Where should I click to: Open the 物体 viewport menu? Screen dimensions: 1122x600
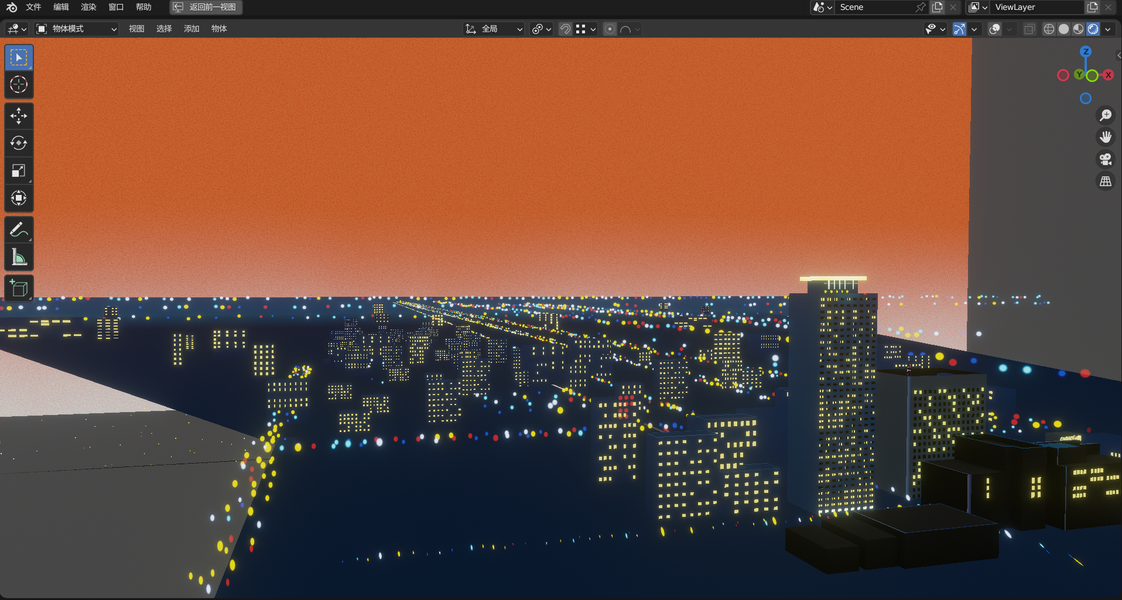click(219, 29)
